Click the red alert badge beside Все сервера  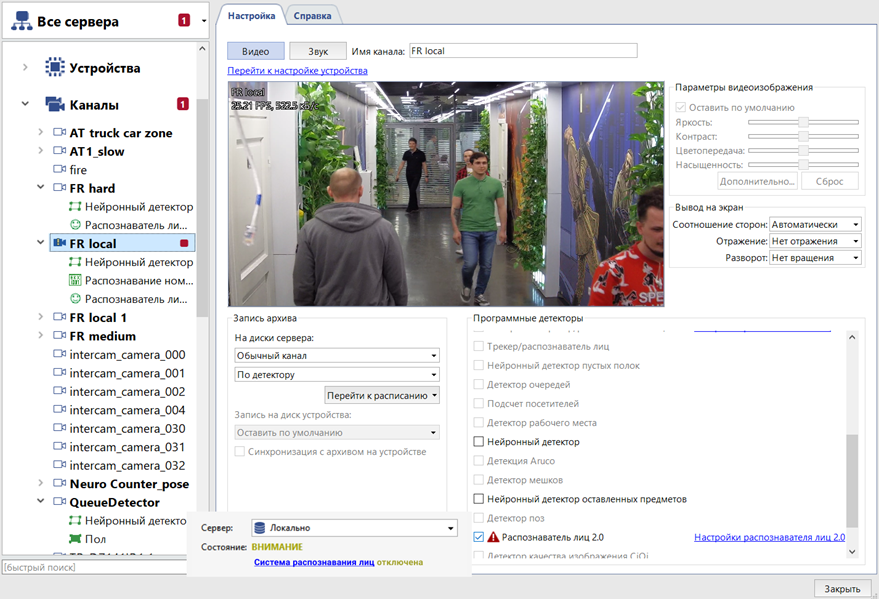click(184, 21)
